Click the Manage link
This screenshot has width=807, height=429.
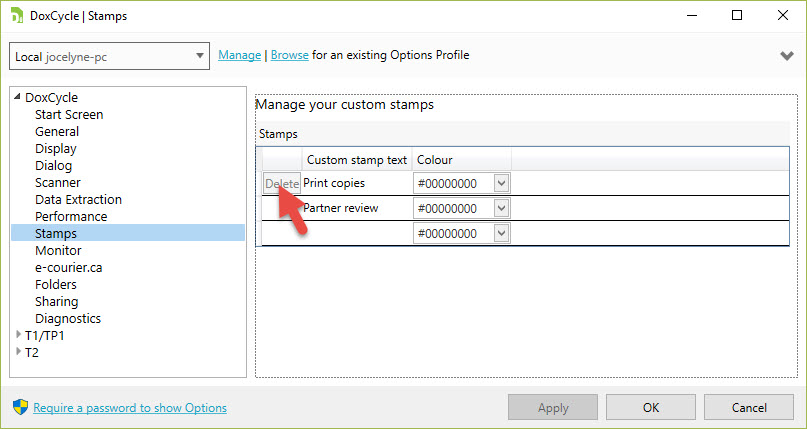(239, 55)
